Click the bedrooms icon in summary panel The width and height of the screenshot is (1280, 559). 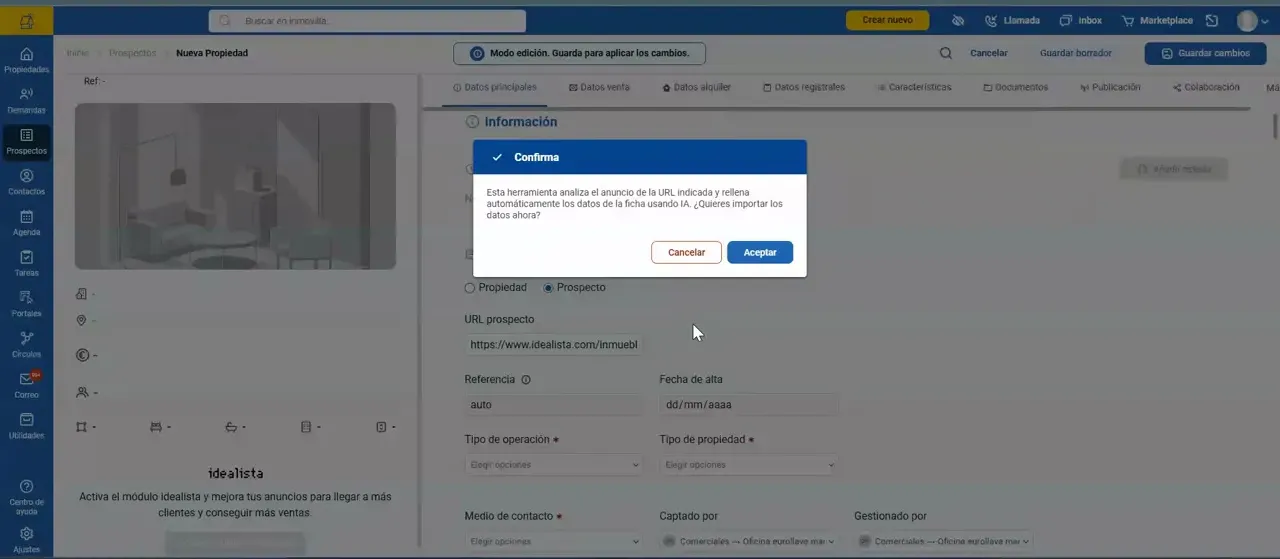coord(155,427)
